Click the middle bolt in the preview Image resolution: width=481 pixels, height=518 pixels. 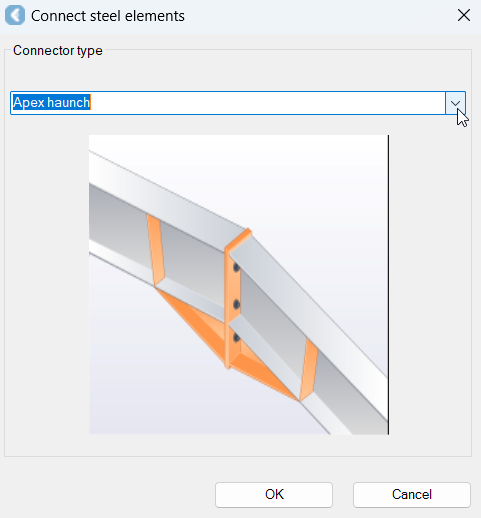[x=236, y=304]
